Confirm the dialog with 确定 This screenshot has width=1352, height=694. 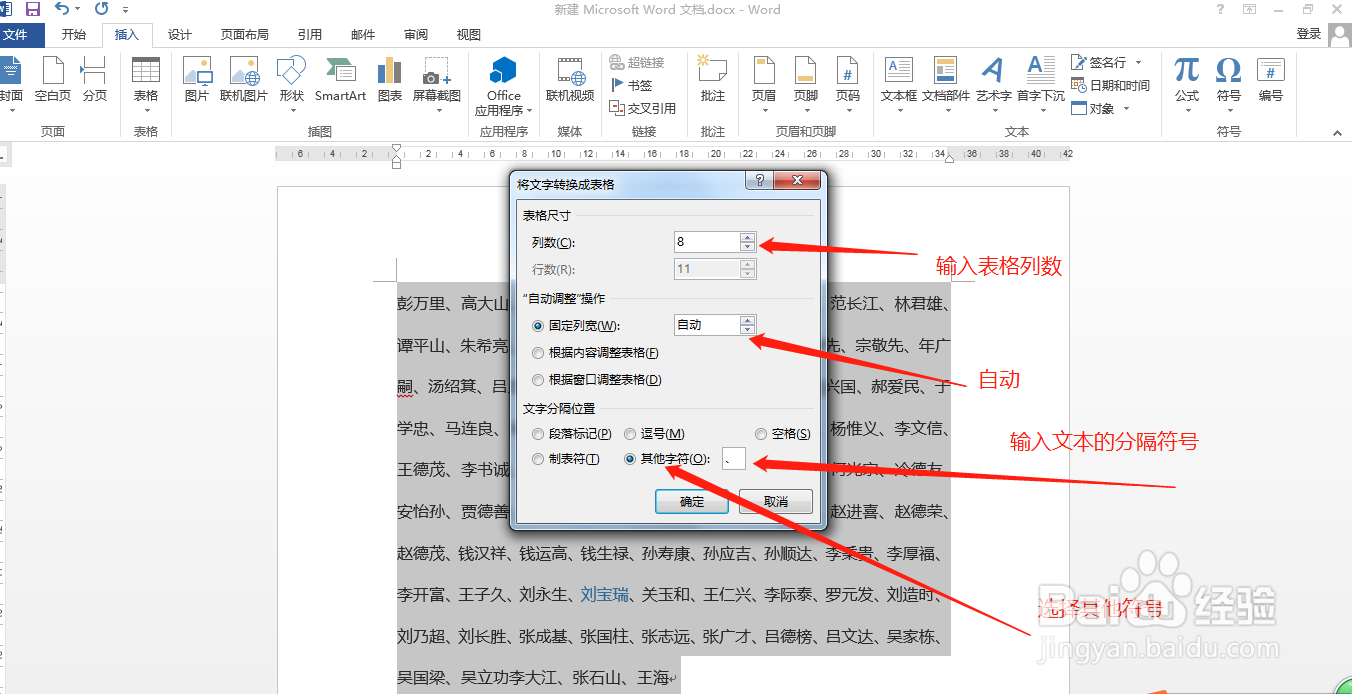[691, 501]
